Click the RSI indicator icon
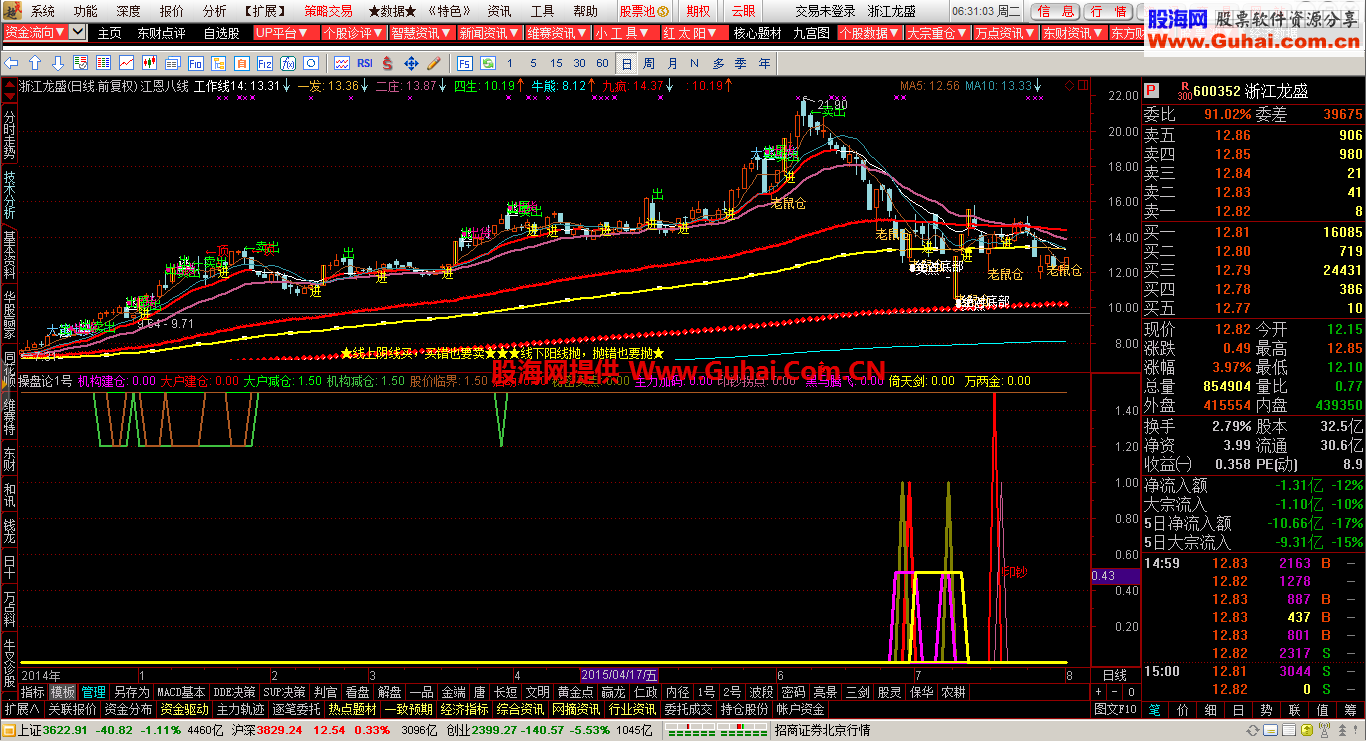1366x741 pixels. (365, 63)
